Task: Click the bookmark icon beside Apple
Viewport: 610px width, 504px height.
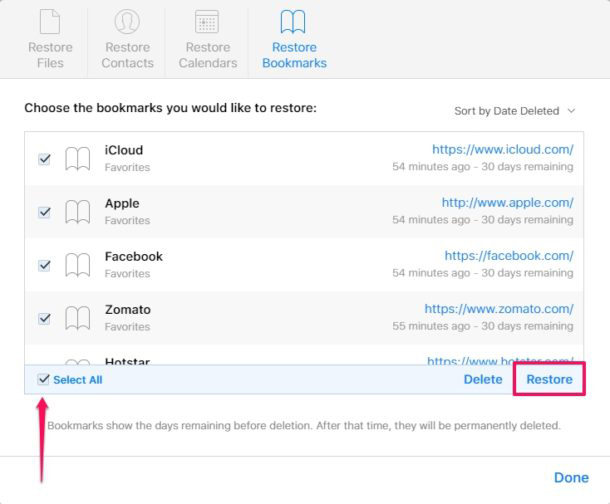Action: pos(77,212)
